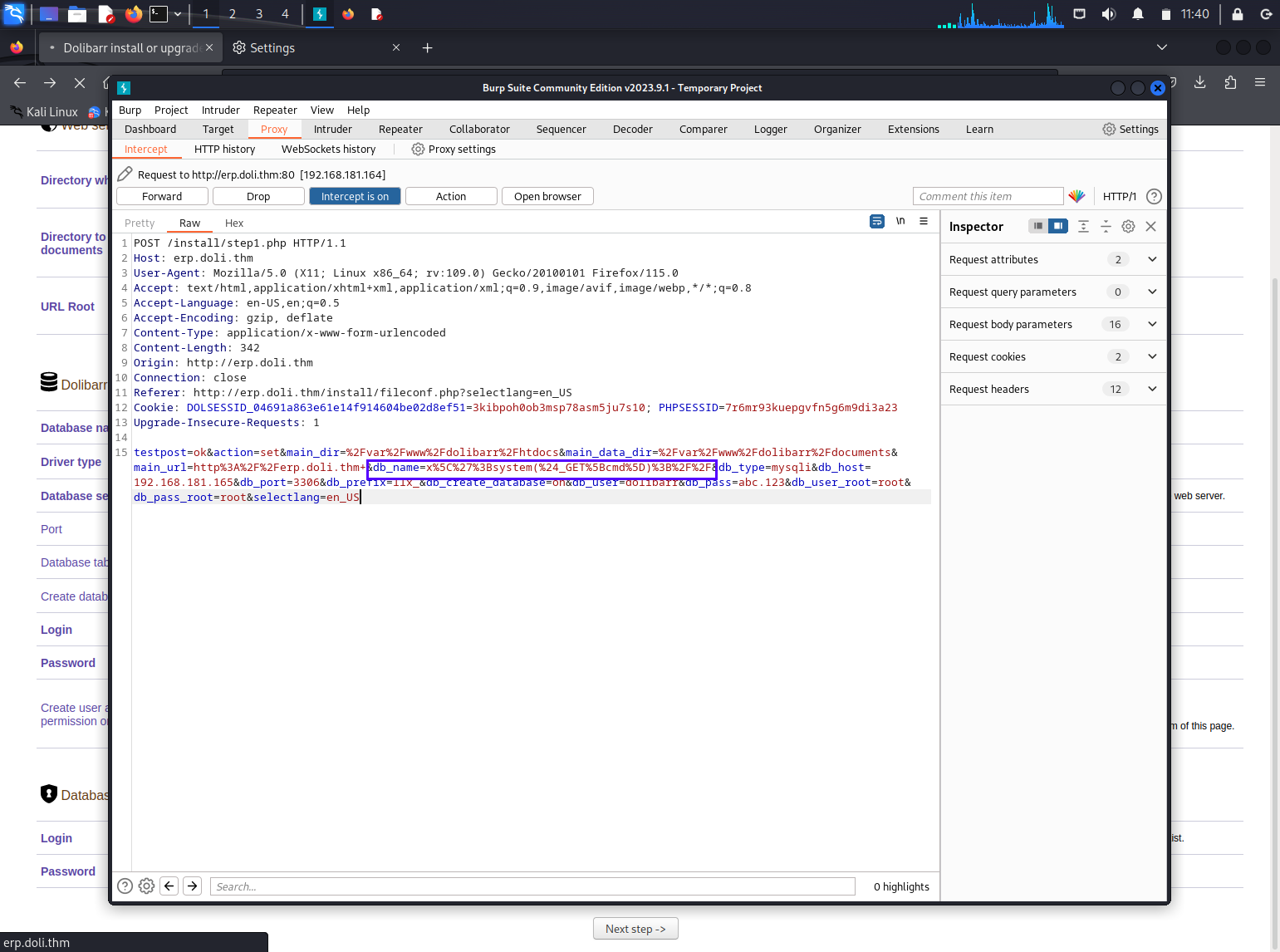Expand Request attributes section
The height and width of the screenshot is (952, 1280).
pyautogui.click(x=1054, y=259)
